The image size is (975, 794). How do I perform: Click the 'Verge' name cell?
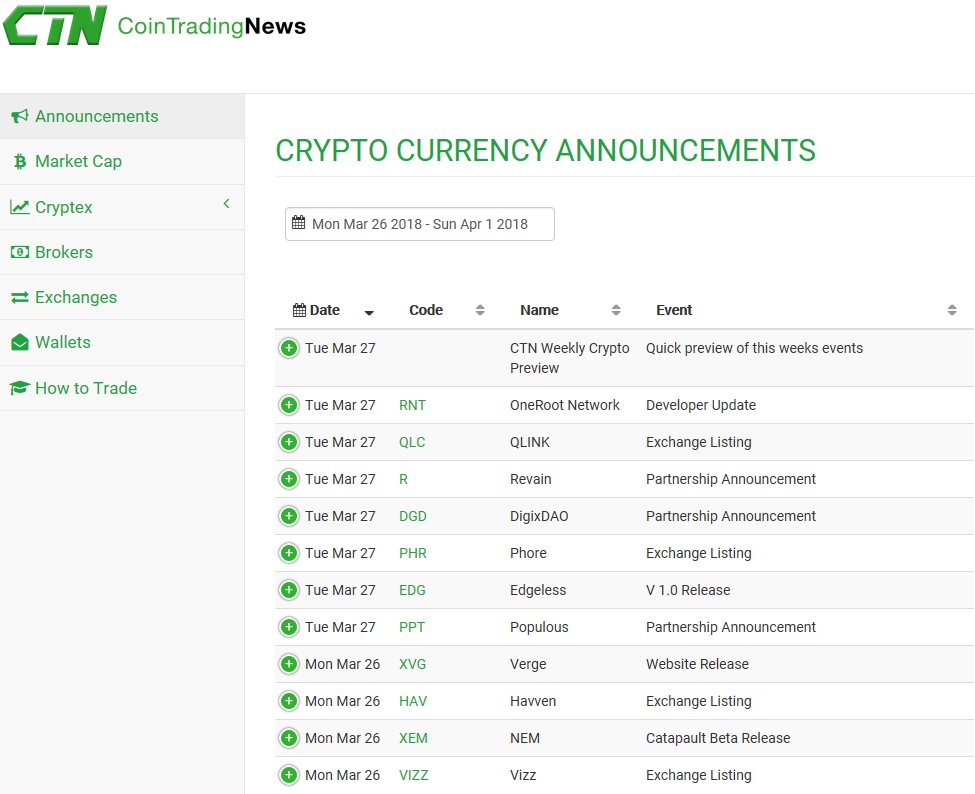528,664
